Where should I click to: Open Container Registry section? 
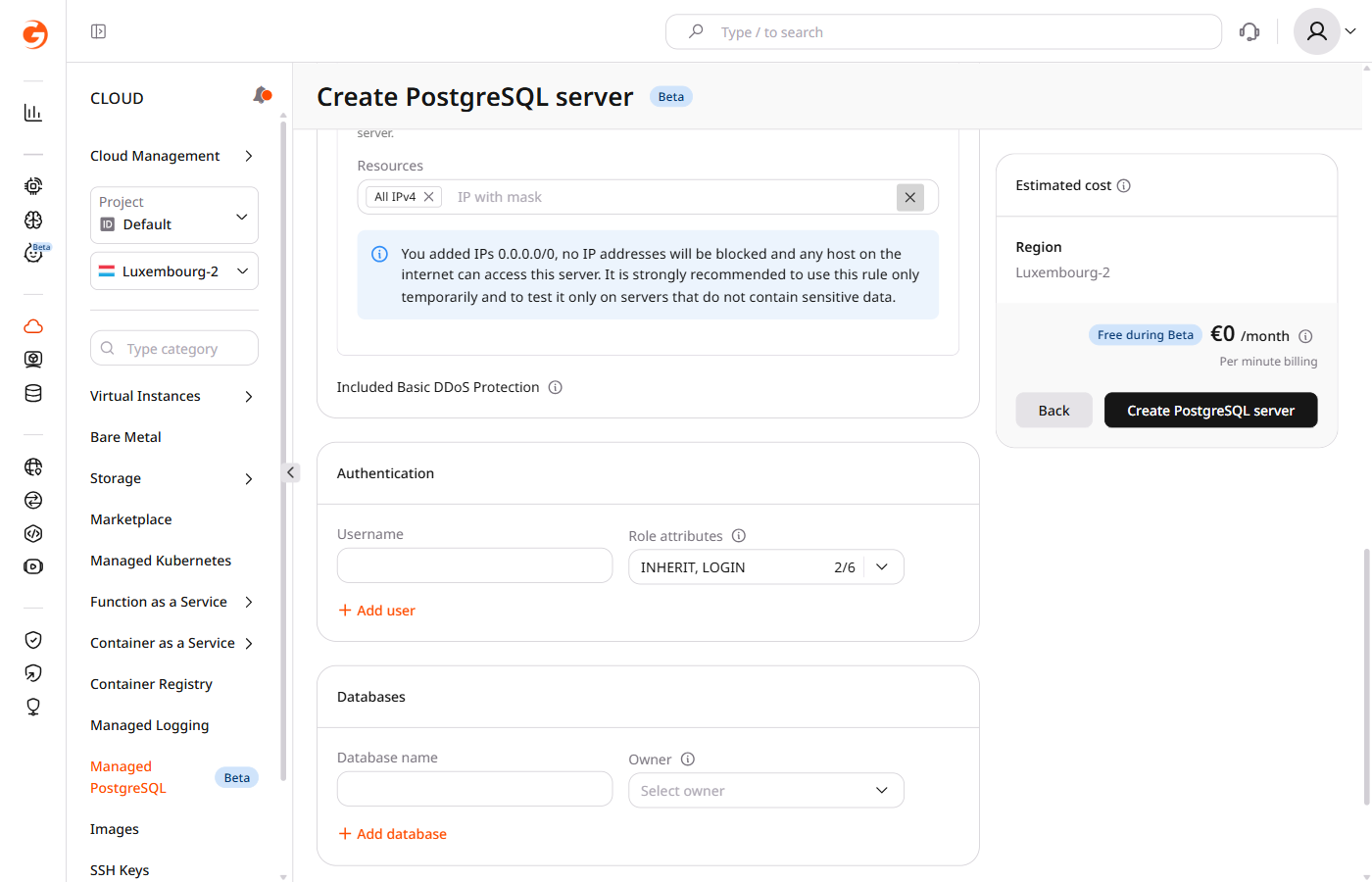coord(151,684)
